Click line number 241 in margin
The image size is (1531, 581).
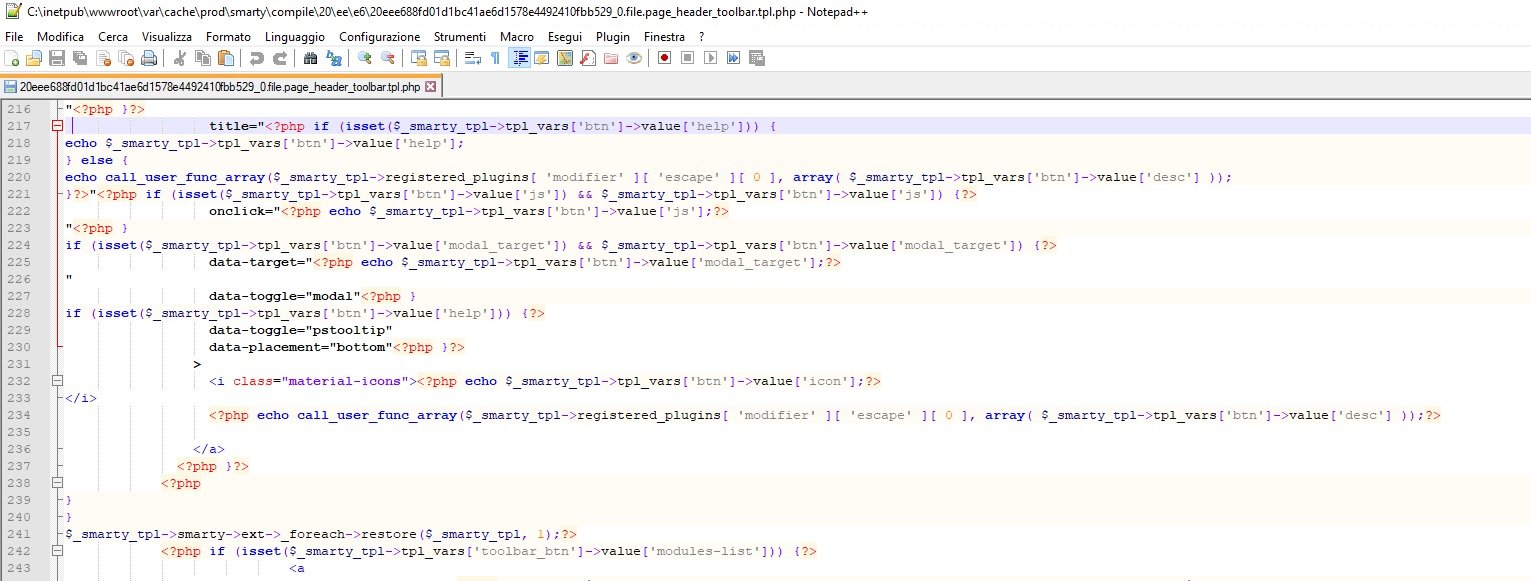click(19, 534)
